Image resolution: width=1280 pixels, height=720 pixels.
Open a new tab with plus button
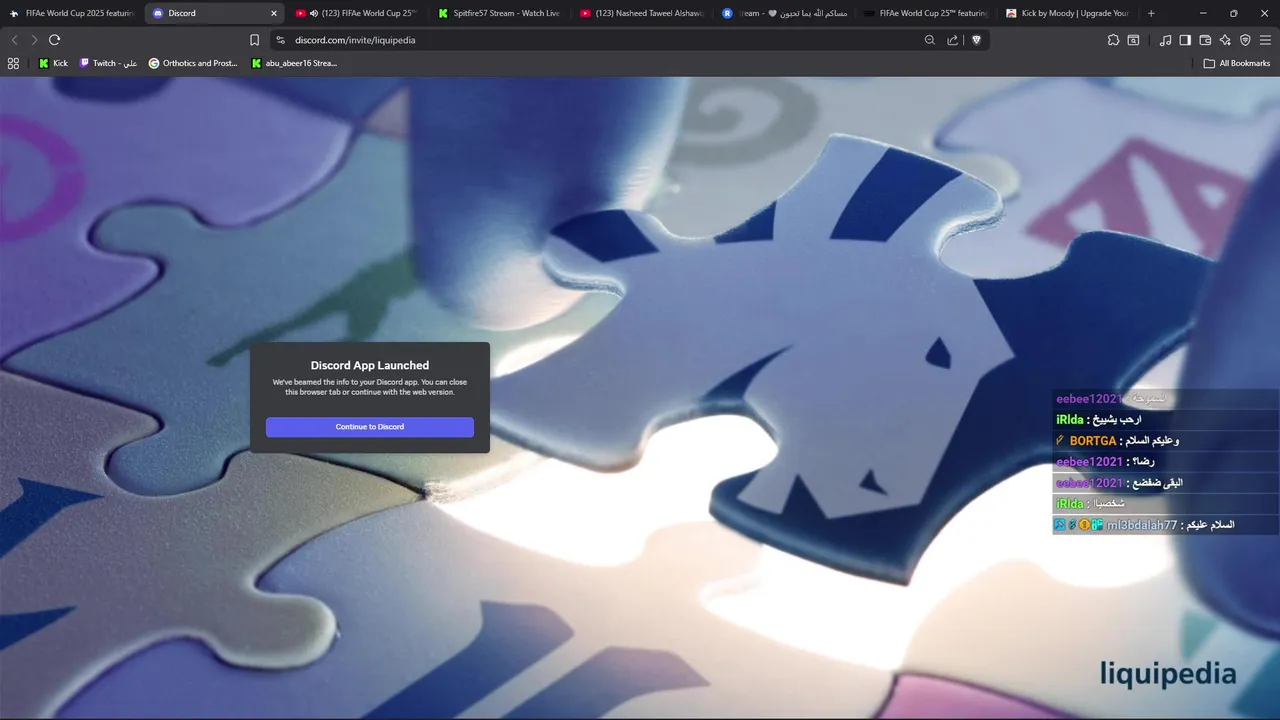coord(1151,13)
